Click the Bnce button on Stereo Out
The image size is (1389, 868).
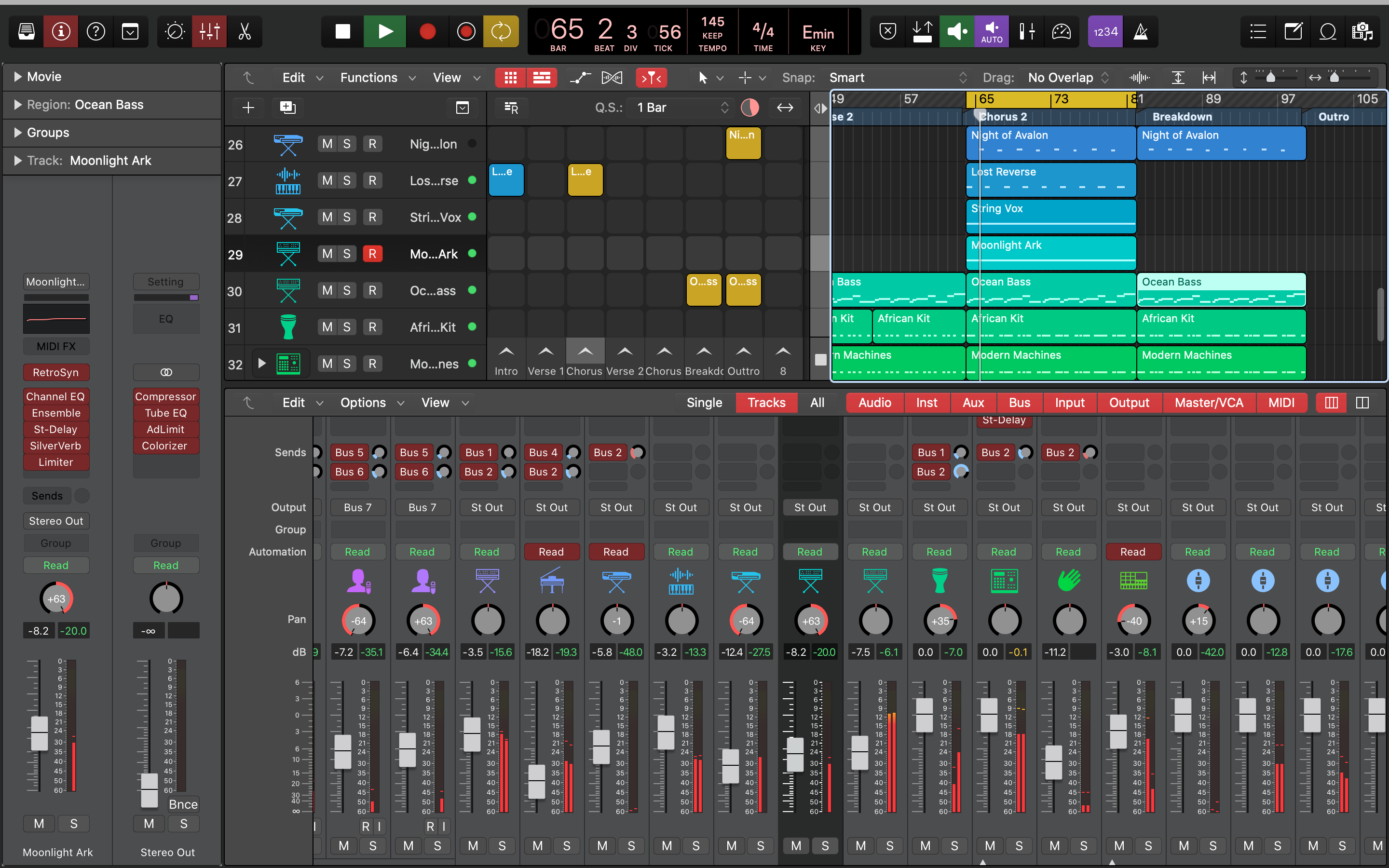pos(183,804)
